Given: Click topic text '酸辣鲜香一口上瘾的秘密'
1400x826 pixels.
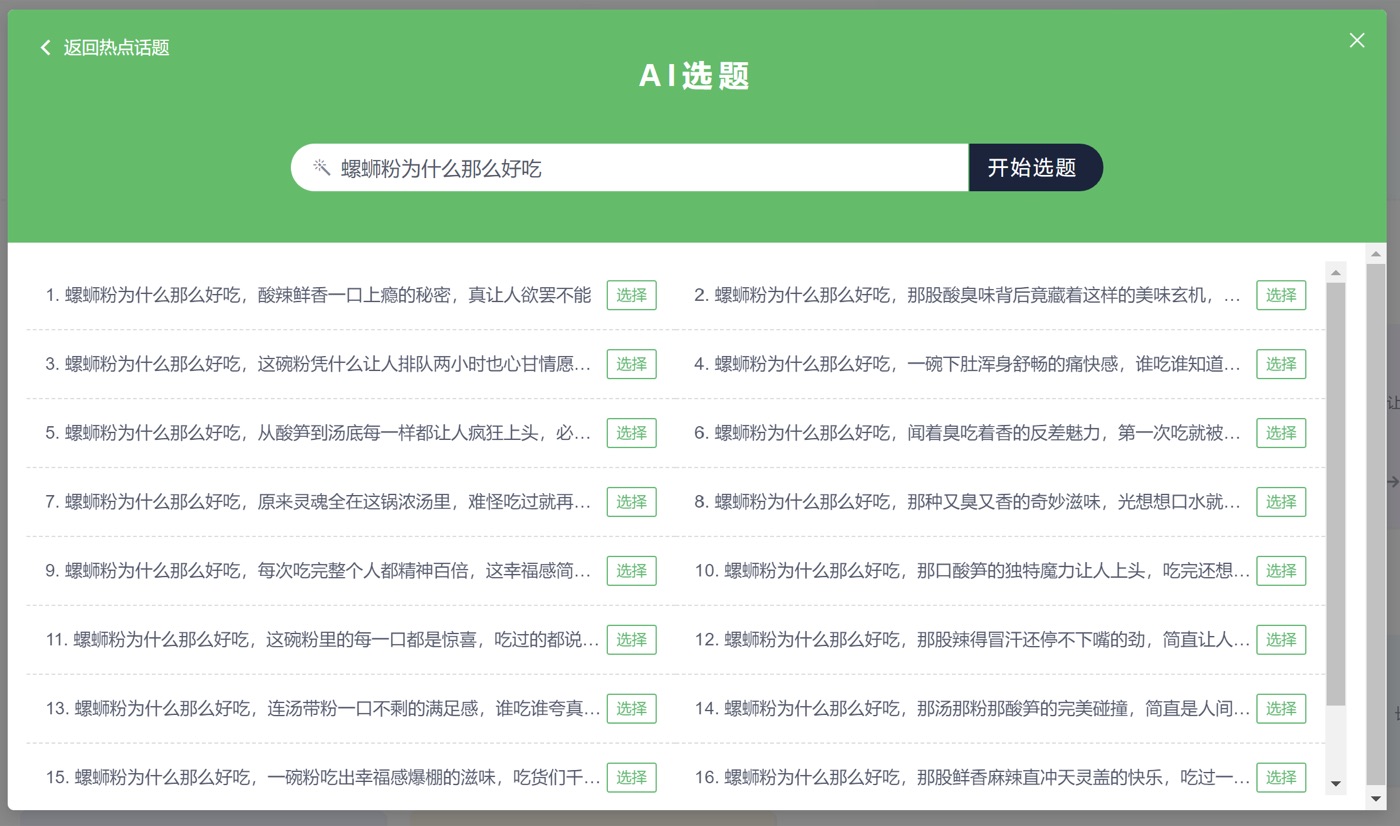Looking at the screenshot, I should pyautogui.click(x=355, y=295).
